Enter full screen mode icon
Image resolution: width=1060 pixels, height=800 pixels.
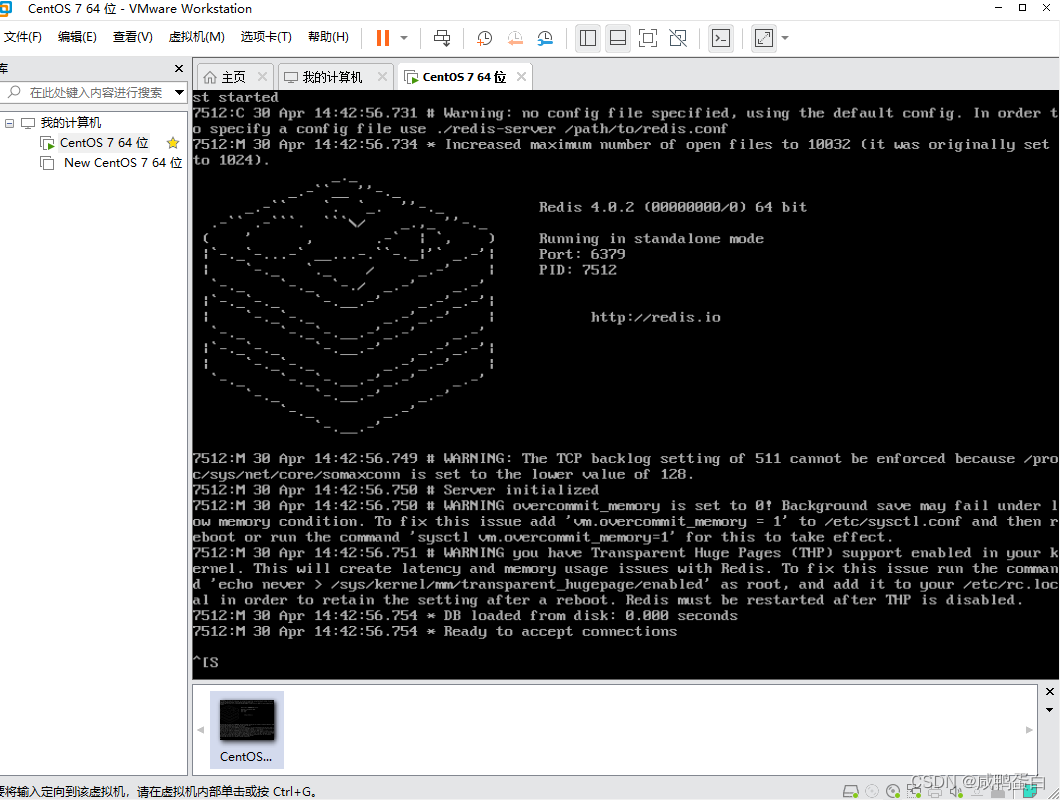(648, 38)
